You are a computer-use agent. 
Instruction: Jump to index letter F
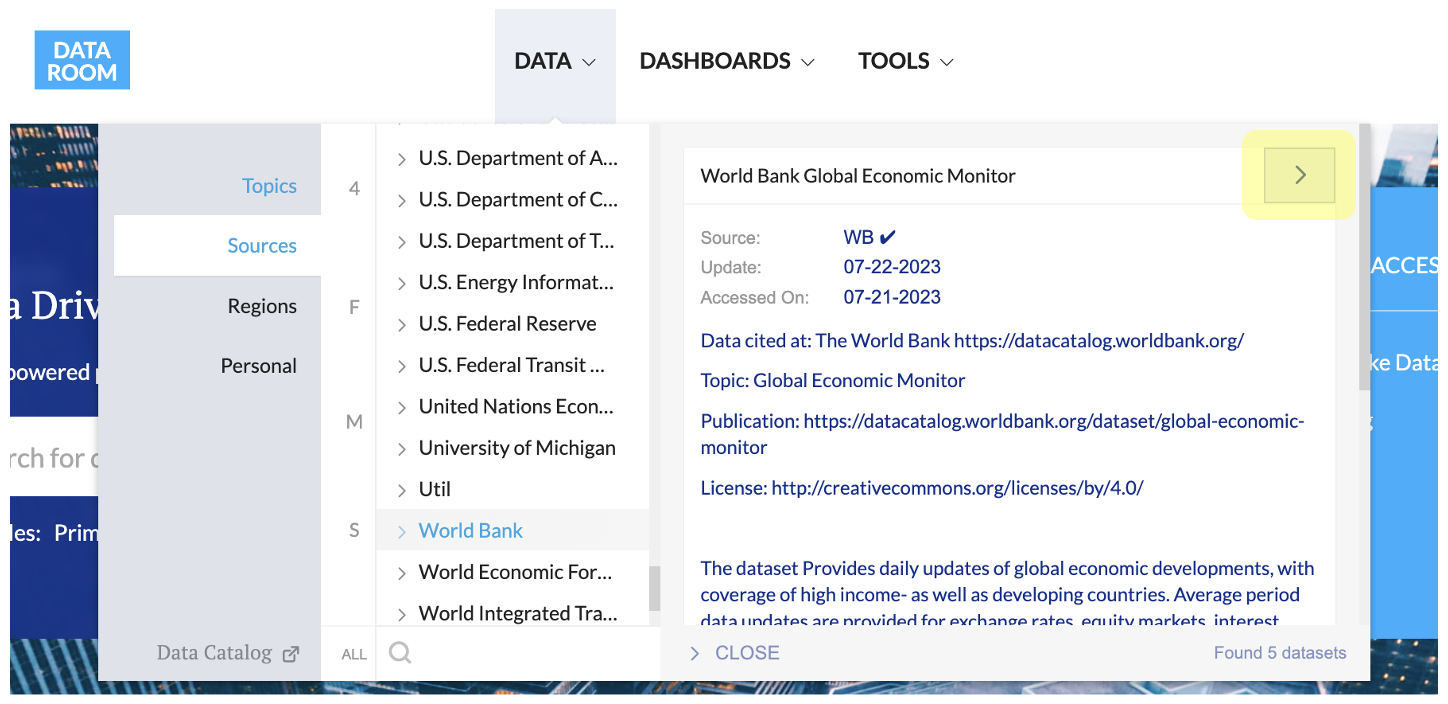[x=354, y=308]
